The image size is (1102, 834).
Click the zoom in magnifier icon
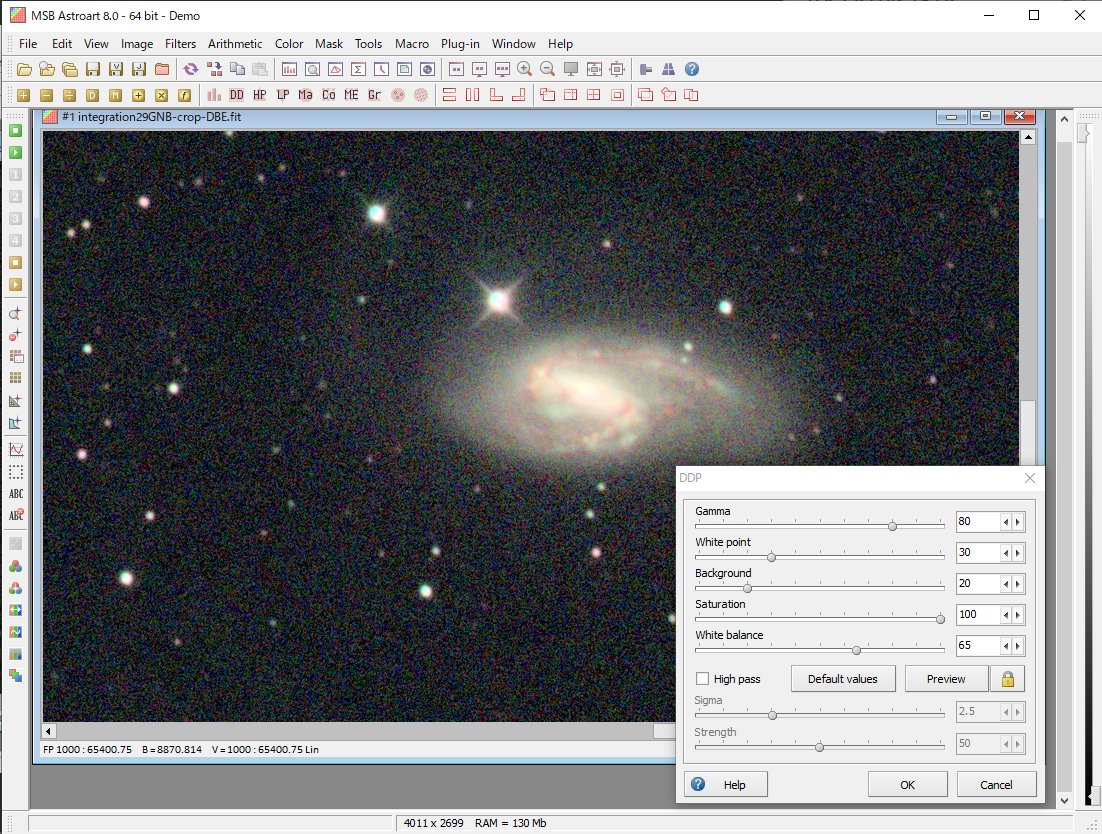point(524,69)
